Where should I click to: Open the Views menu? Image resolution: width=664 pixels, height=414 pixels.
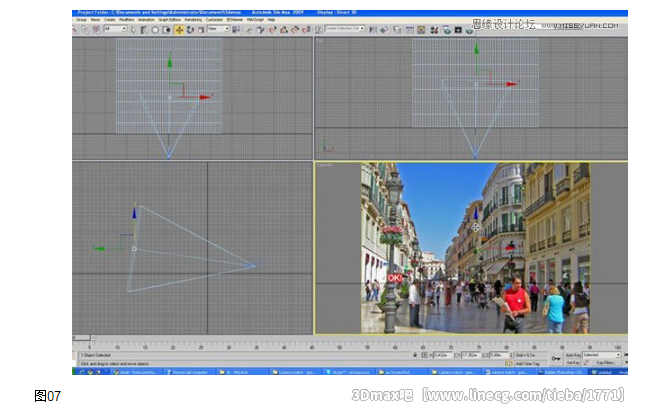coord(95,20)
